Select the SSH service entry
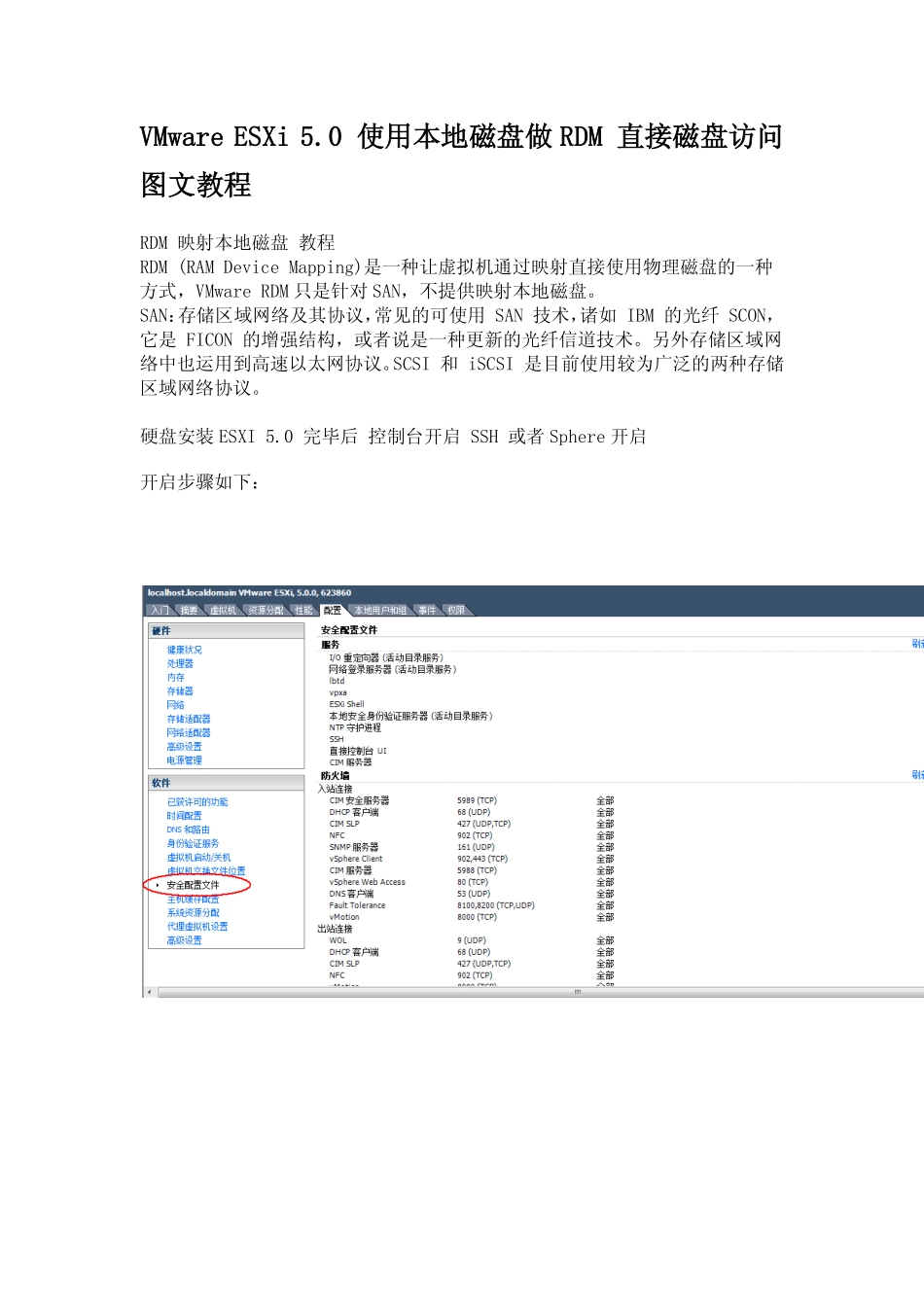Screen dimensions: 924x1307 [337, 739]
